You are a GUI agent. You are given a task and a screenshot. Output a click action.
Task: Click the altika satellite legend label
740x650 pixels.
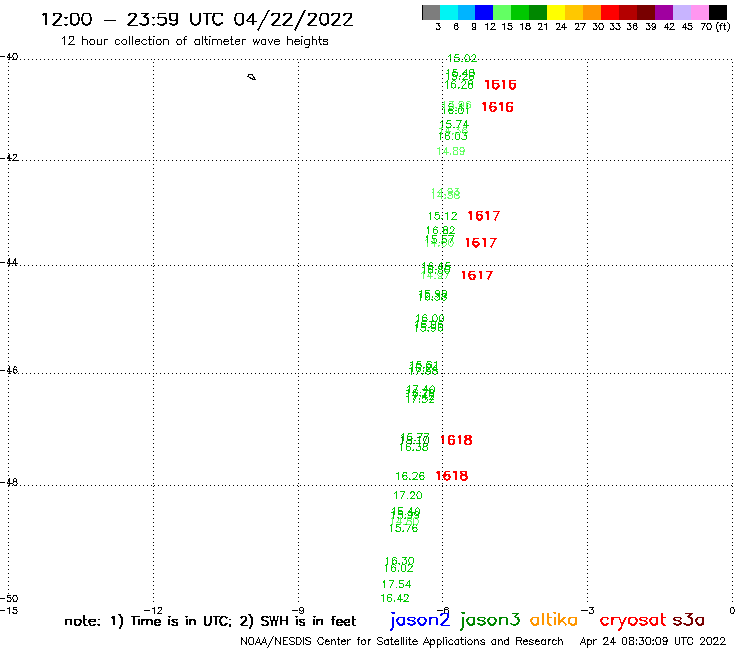click(554, 619)
